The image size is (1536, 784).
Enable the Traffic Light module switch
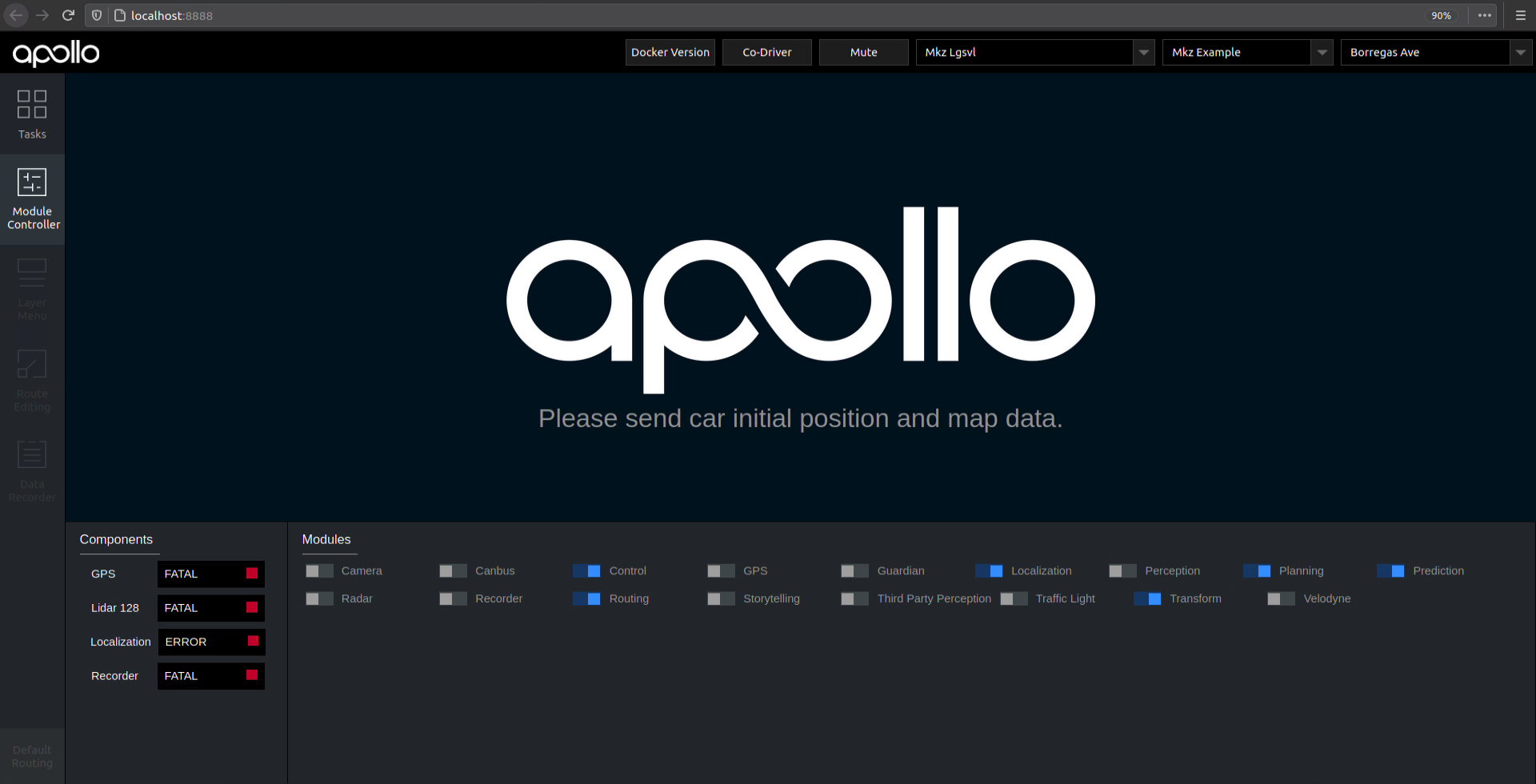[1014, 598]
